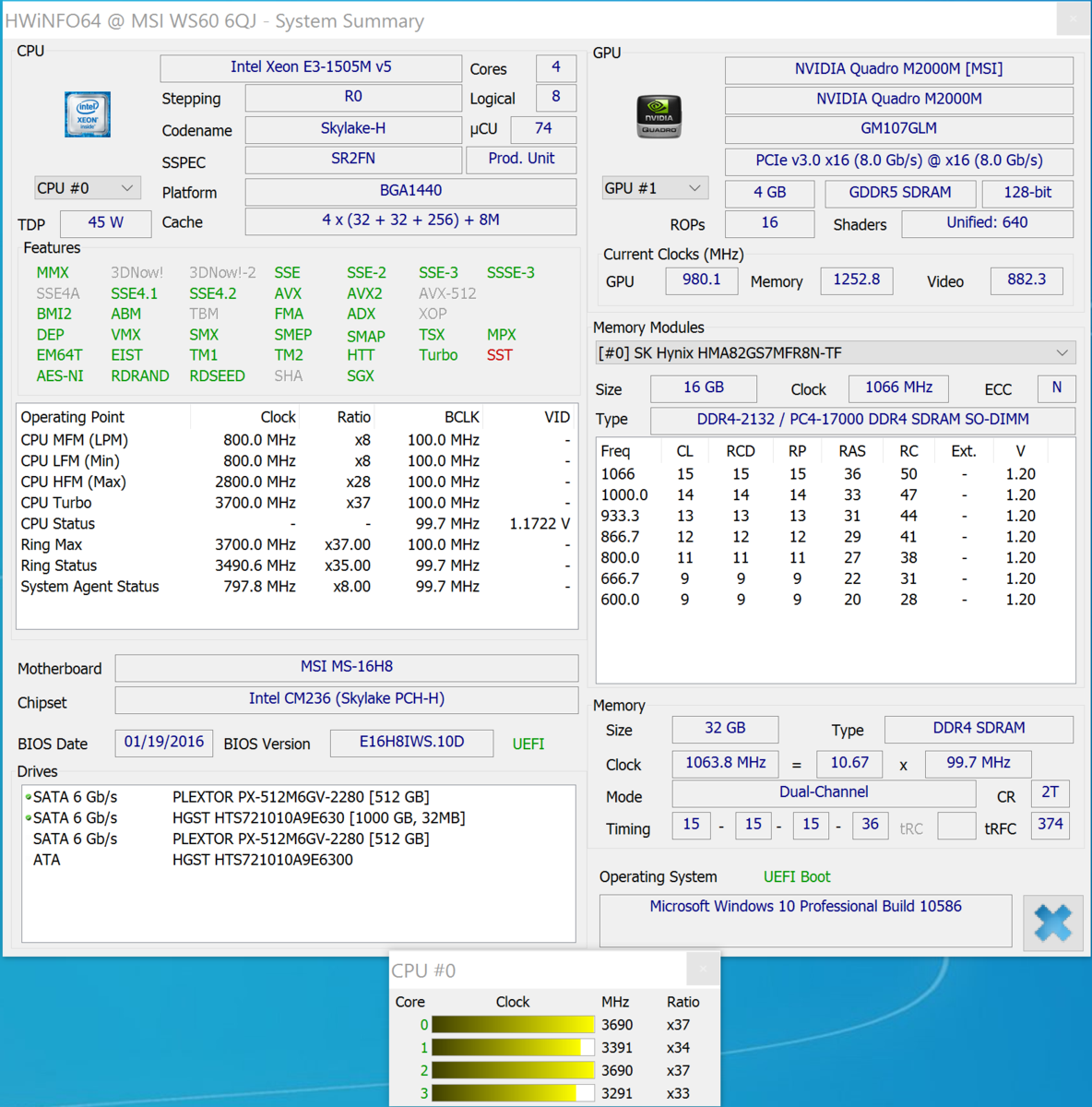Click the 'SGX' feature flag
The image size is (1092, 1107).
(361, 376)
